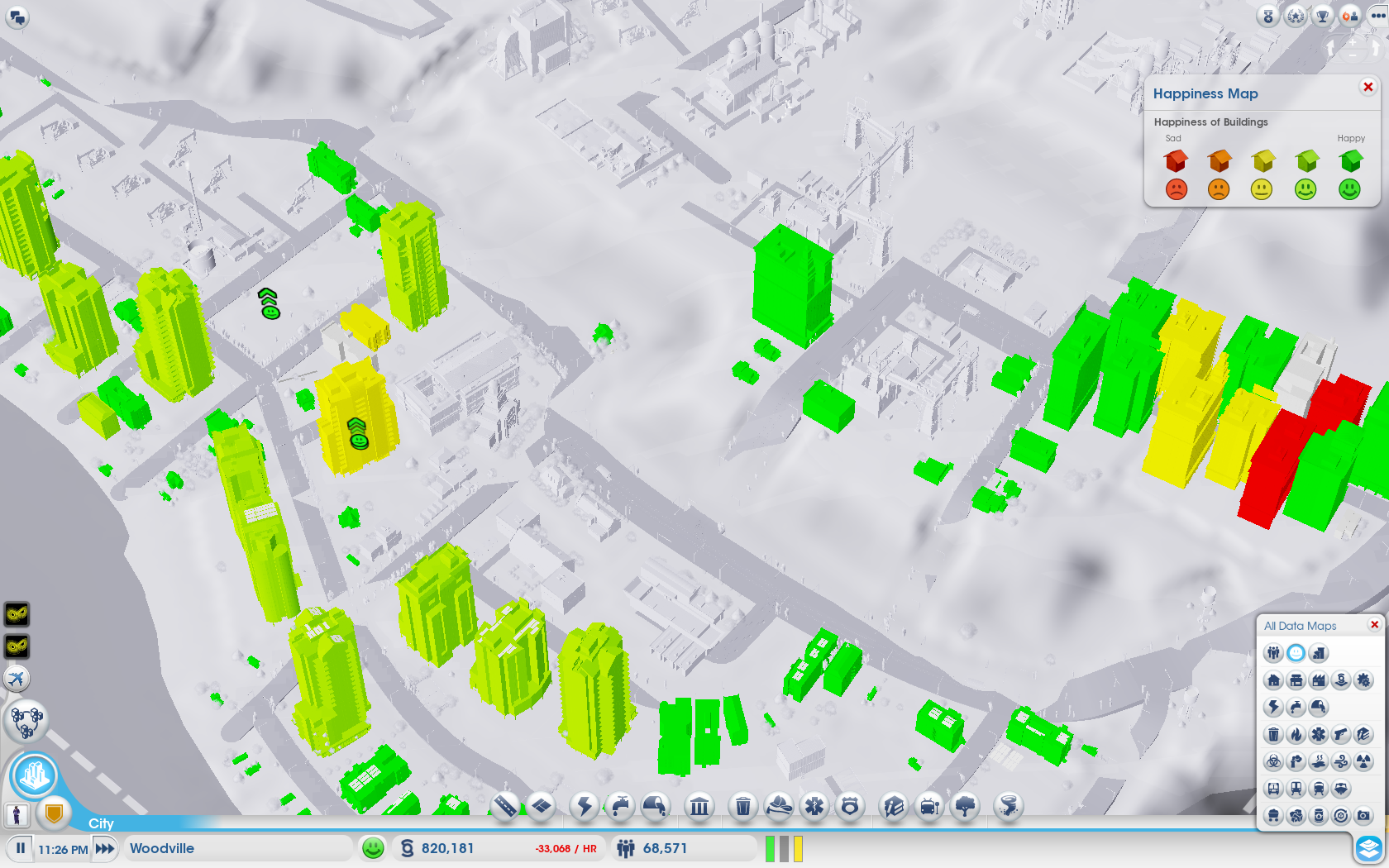Toggle the Happiness data map button

coord(1296,653)
